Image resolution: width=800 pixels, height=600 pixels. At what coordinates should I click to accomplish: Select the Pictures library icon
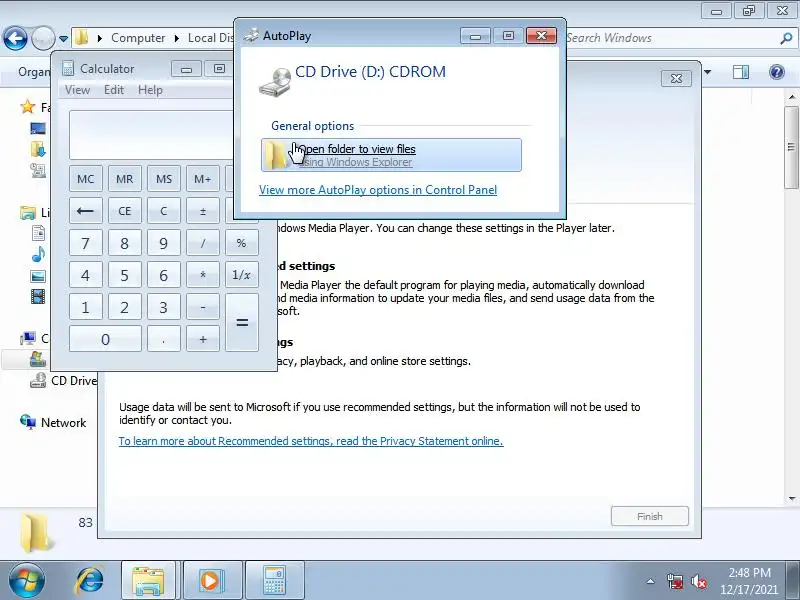pyautogui.click(x=38, y=276)
